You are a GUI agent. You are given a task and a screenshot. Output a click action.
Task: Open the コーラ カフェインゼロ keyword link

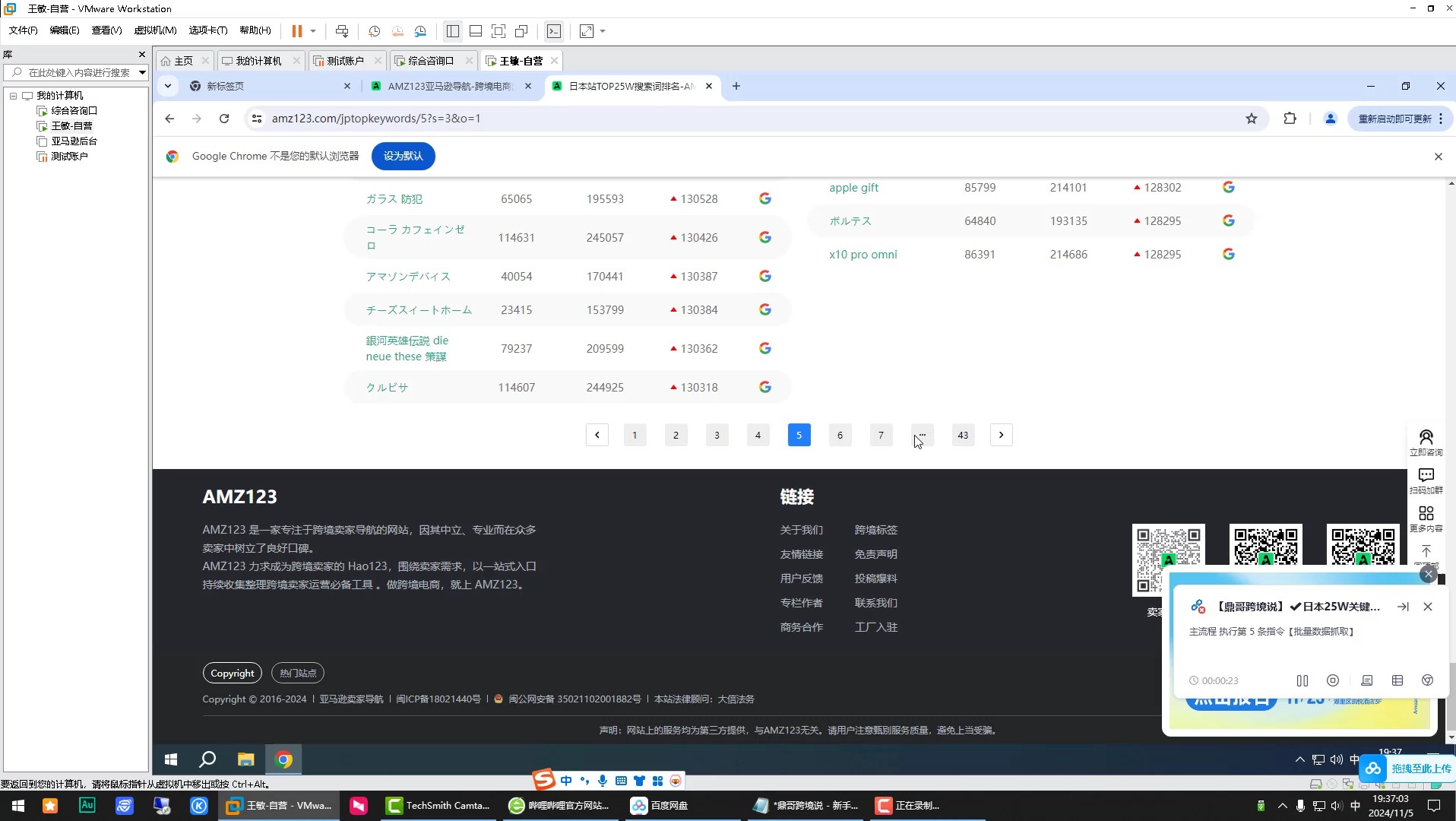[415, 237]
